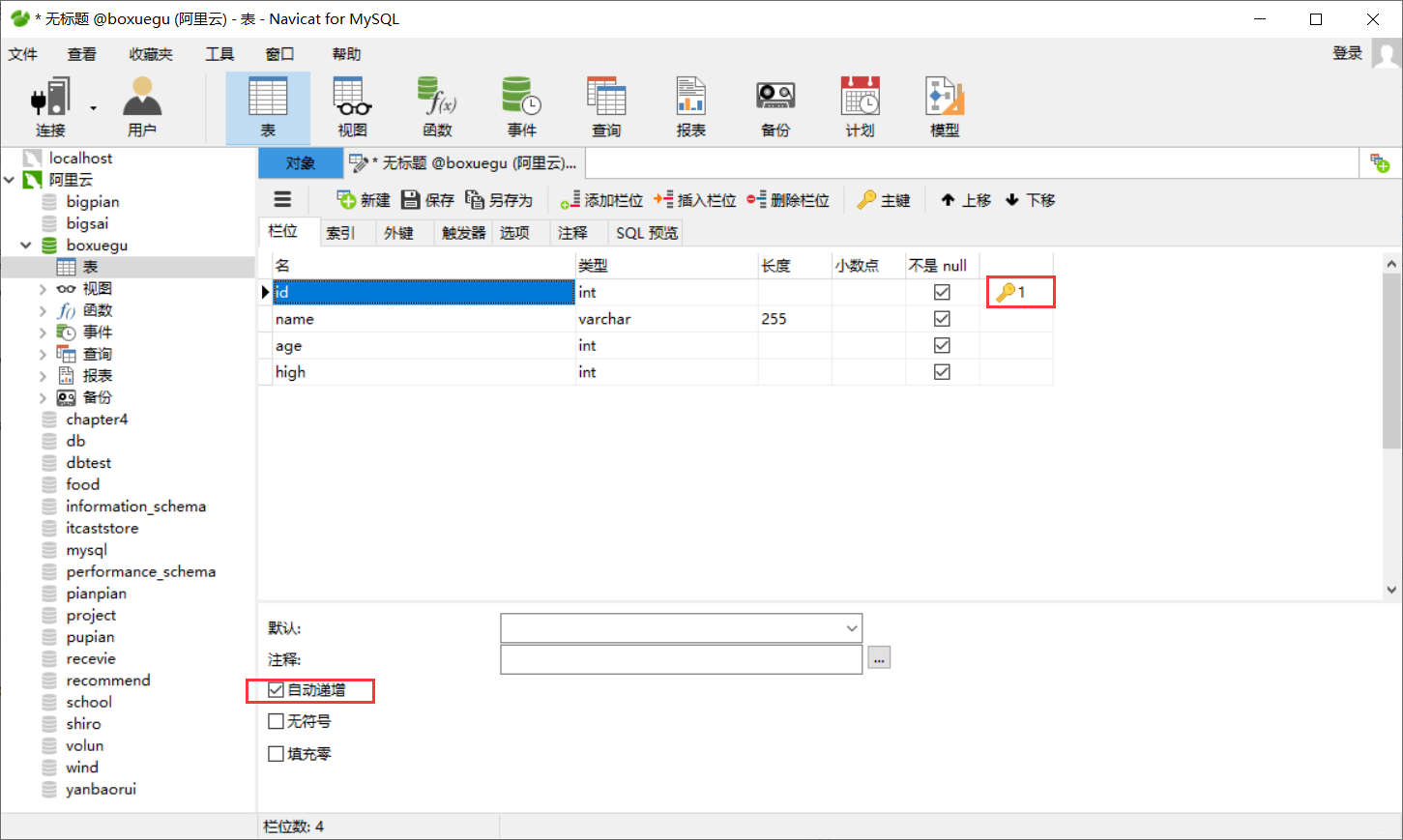Click the user avatar next to 登录
The width and height of the screenshot is (1403, 840).
point(1387,54)
